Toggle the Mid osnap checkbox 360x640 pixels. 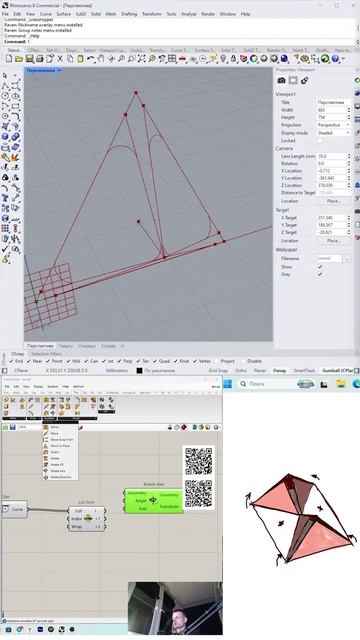pos(68,361)
